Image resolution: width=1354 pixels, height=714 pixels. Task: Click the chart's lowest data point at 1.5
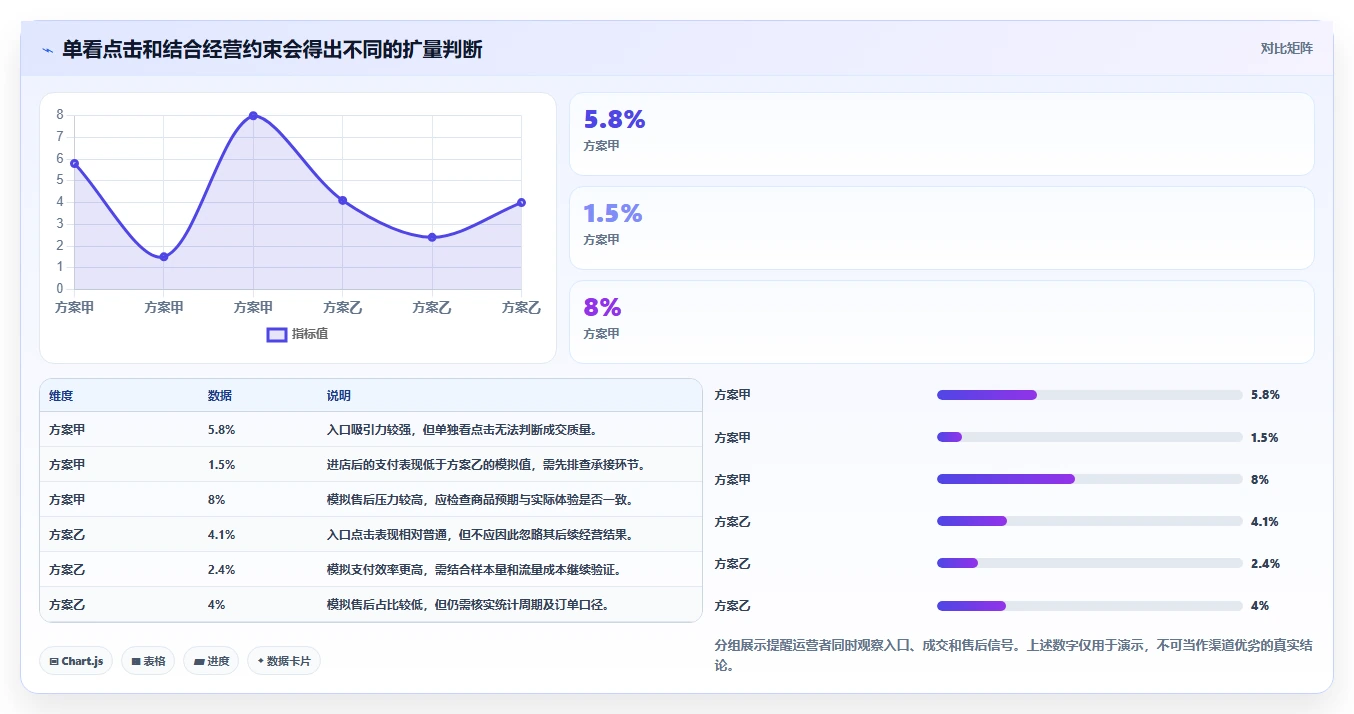tap(164, 257)
